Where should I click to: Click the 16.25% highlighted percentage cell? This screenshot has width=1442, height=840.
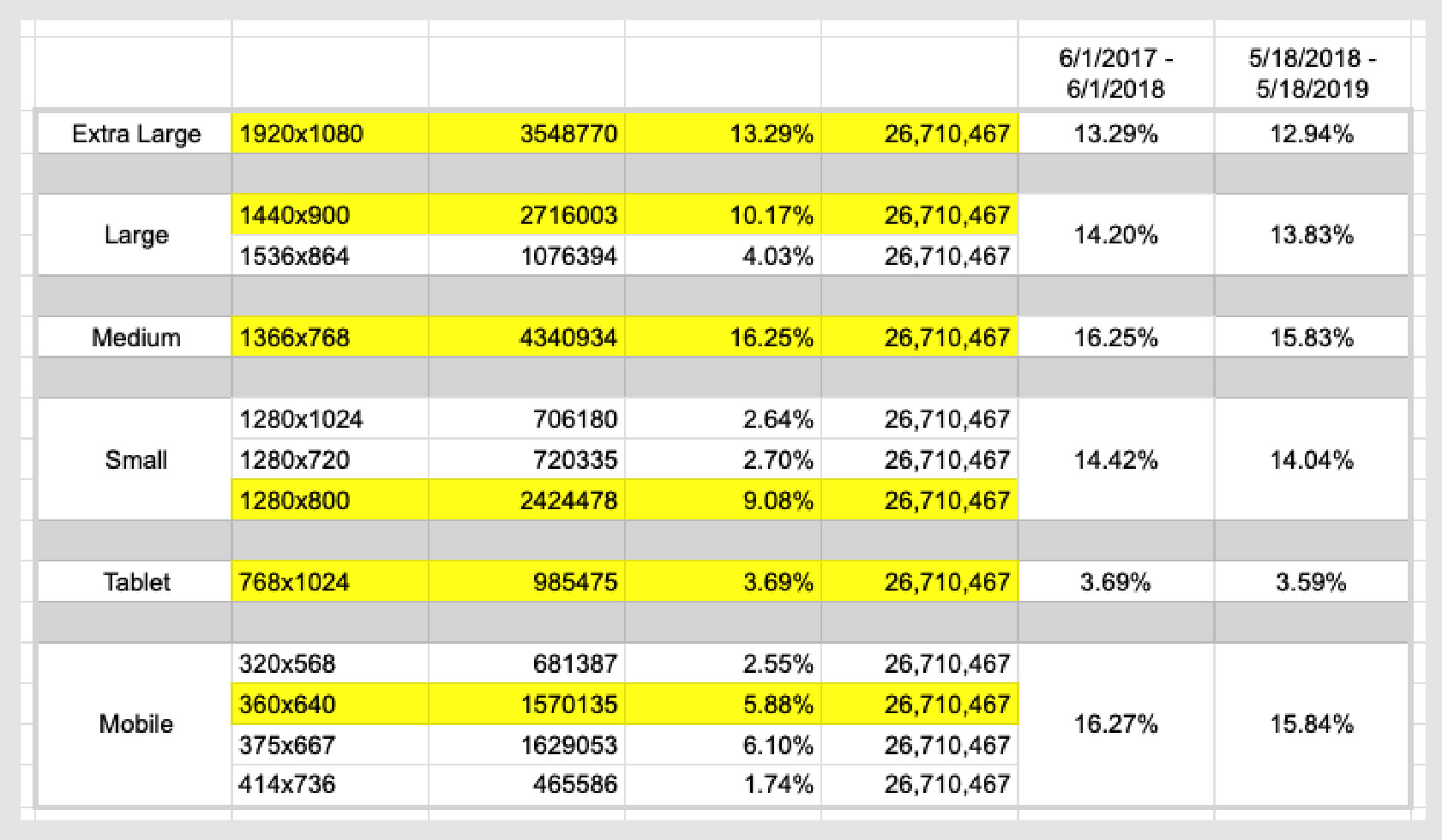(x=723, y=338)
